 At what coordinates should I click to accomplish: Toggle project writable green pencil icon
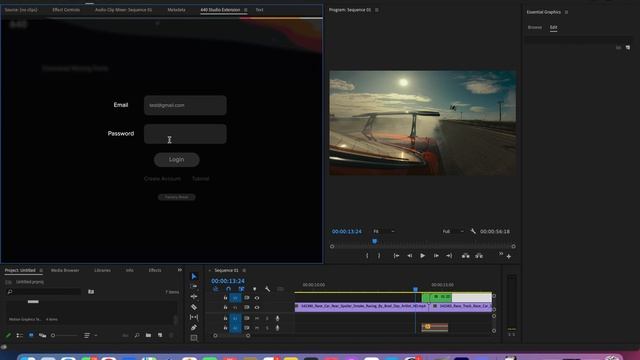[7, 335]
